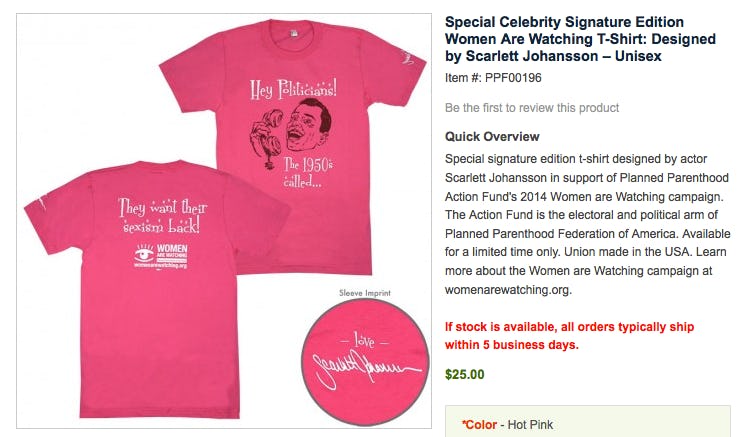Click the man with telephone graphic

(290, 132)
